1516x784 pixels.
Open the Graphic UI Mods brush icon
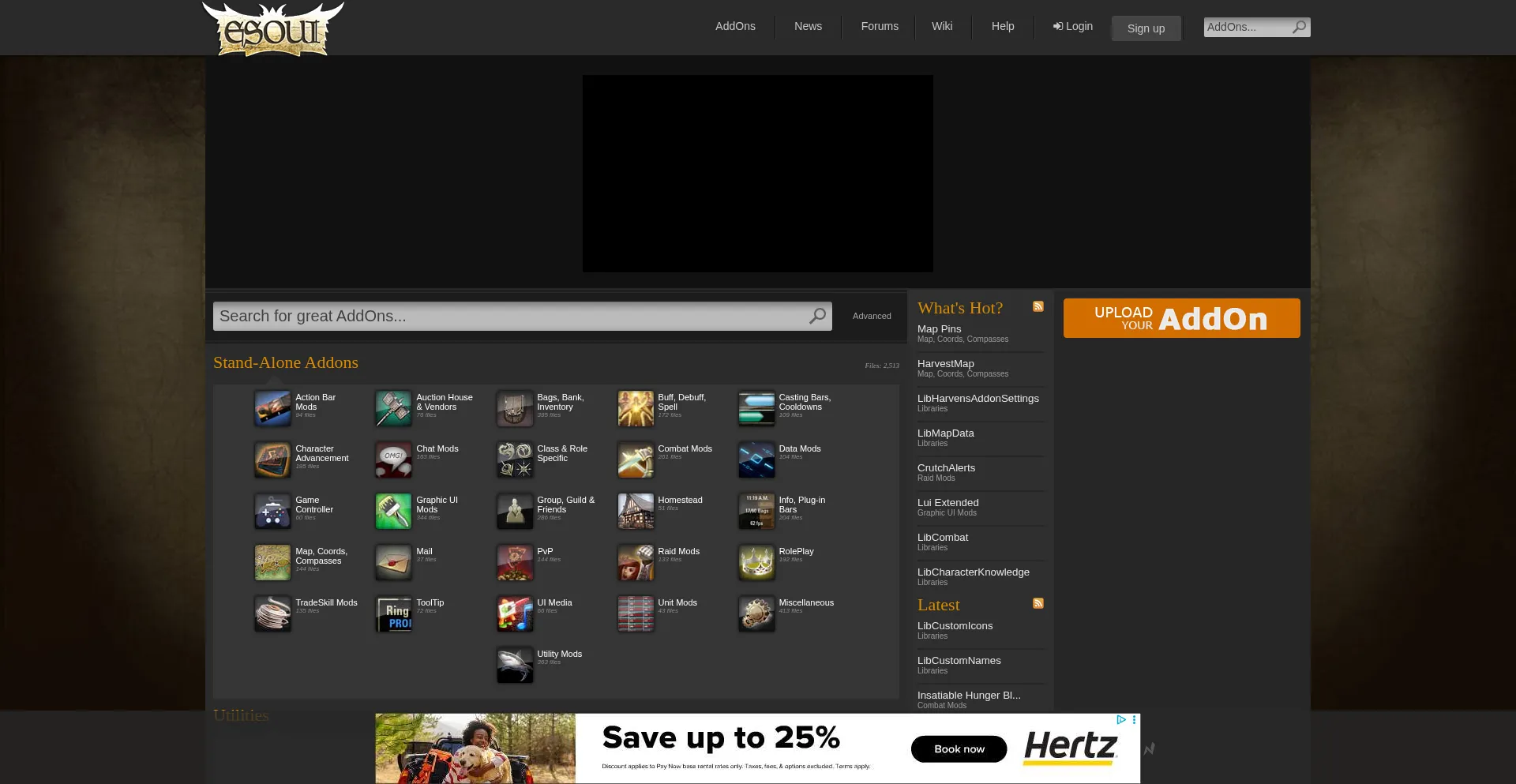[393, 511]
